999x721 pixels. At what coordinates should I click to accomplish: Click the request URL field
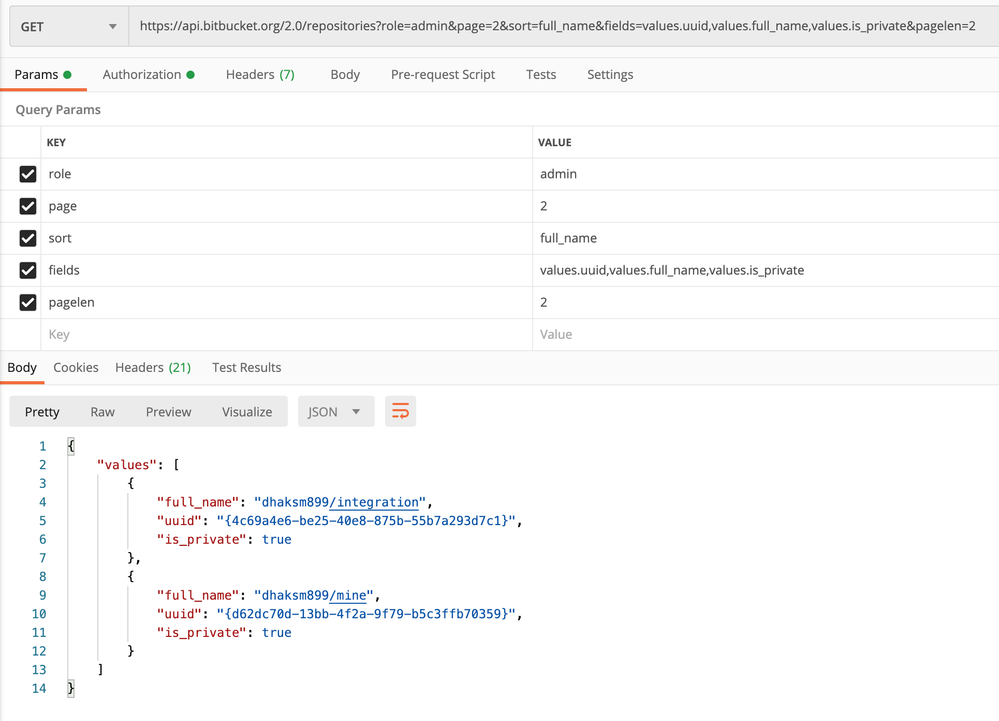(x=563, y=26)
